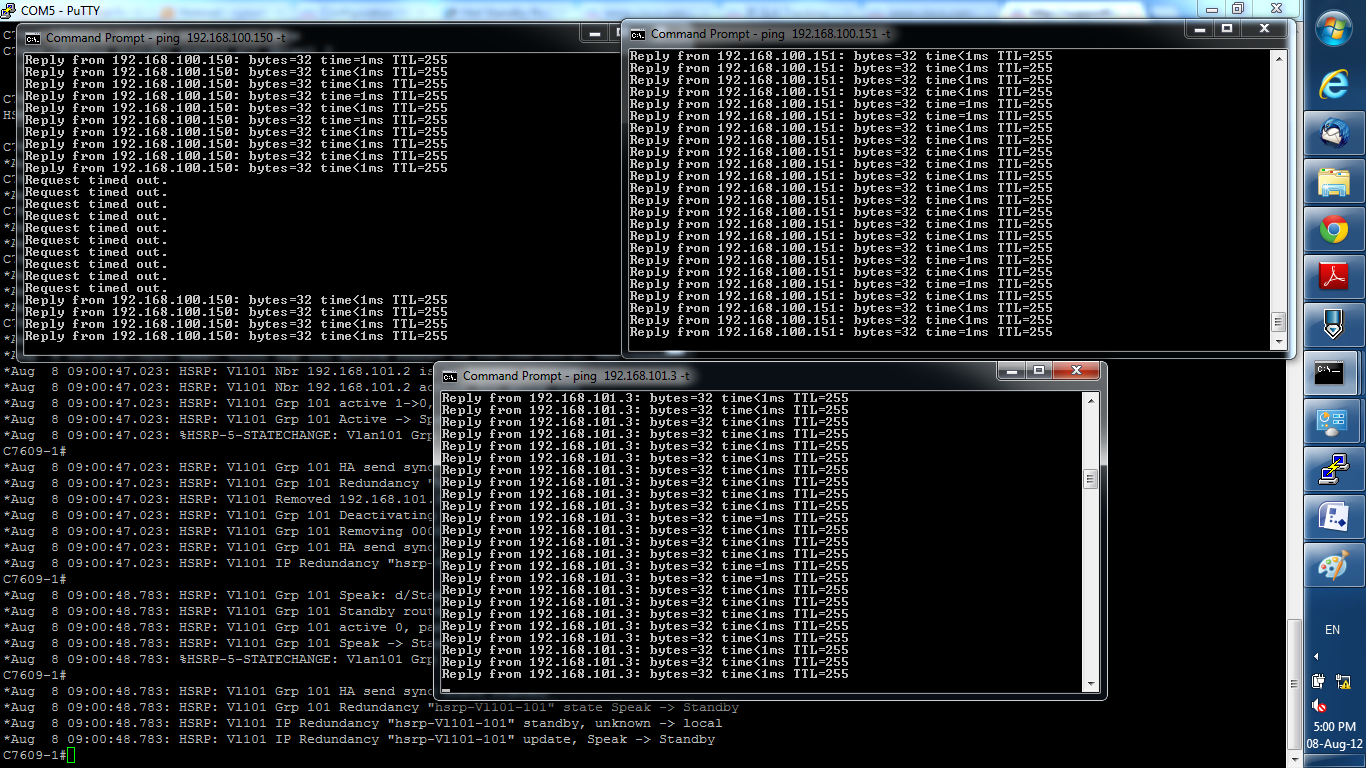Click the network warning tray icon
This screenshot has height=768, width=1366.
1343,681
